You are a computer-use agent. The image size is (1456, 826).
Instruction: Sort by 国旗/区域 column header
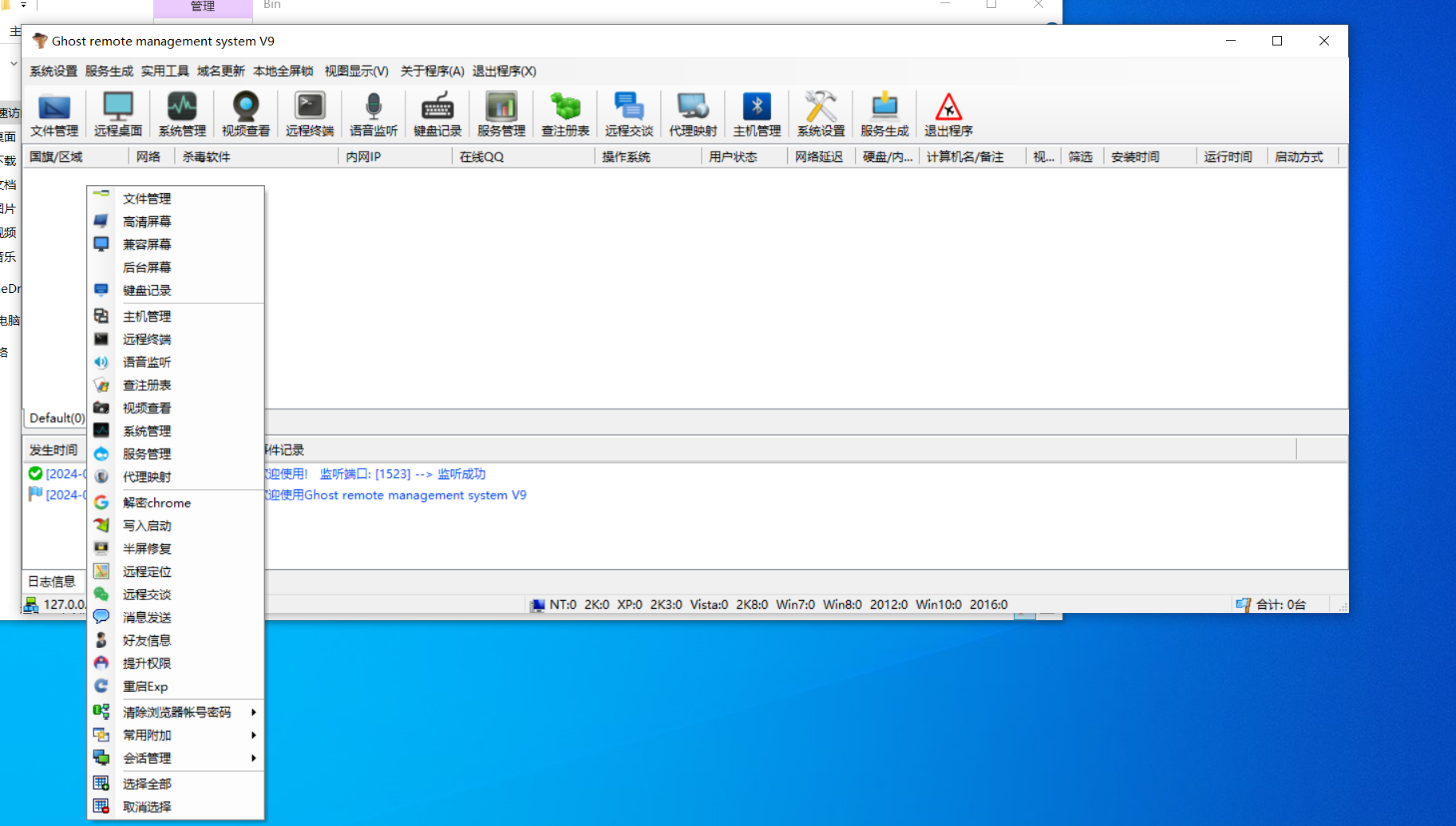tap(76, 156)
